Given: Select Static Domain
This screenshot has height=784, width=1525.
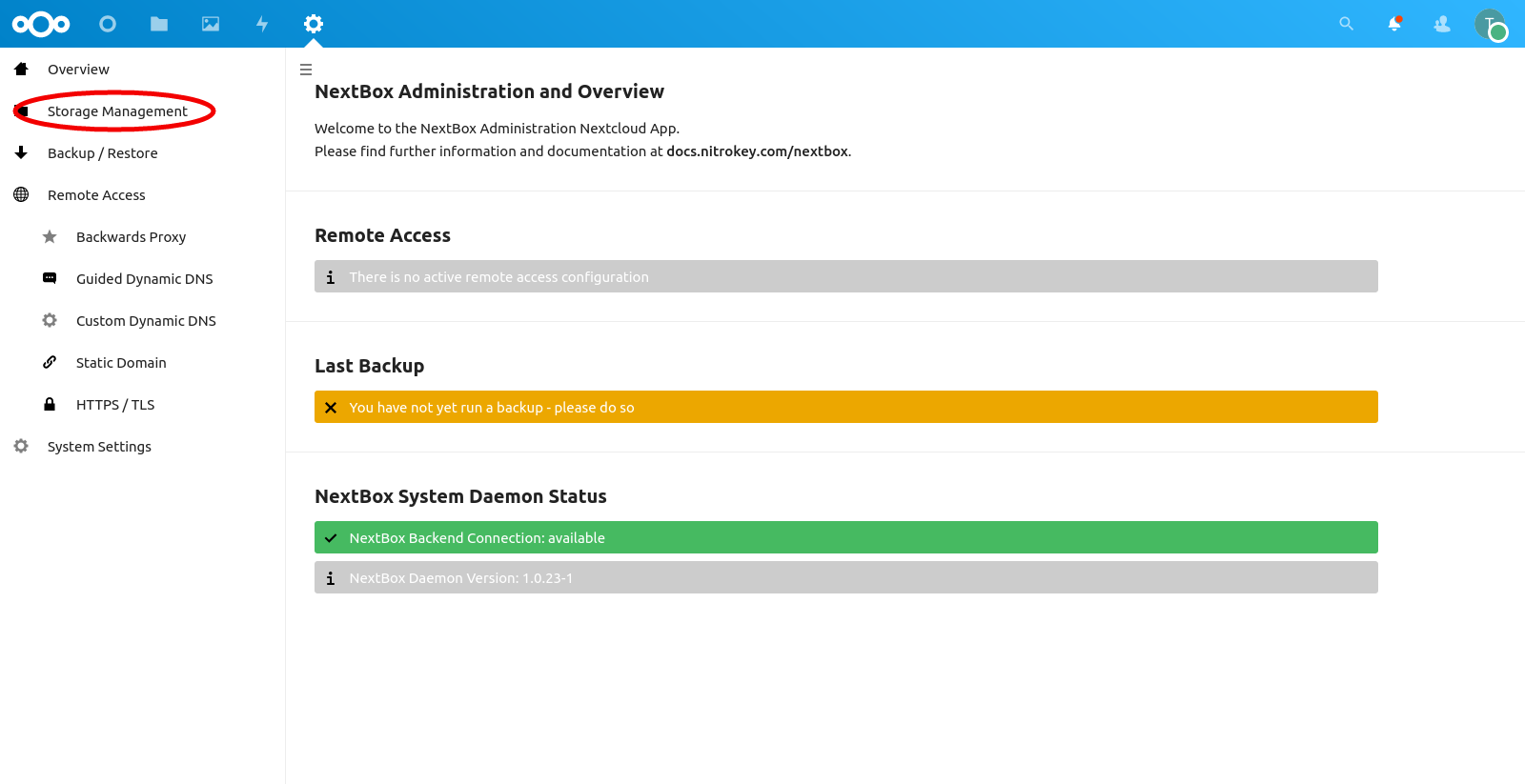Looking at the screenshot, I should click(x=143, y=362).
